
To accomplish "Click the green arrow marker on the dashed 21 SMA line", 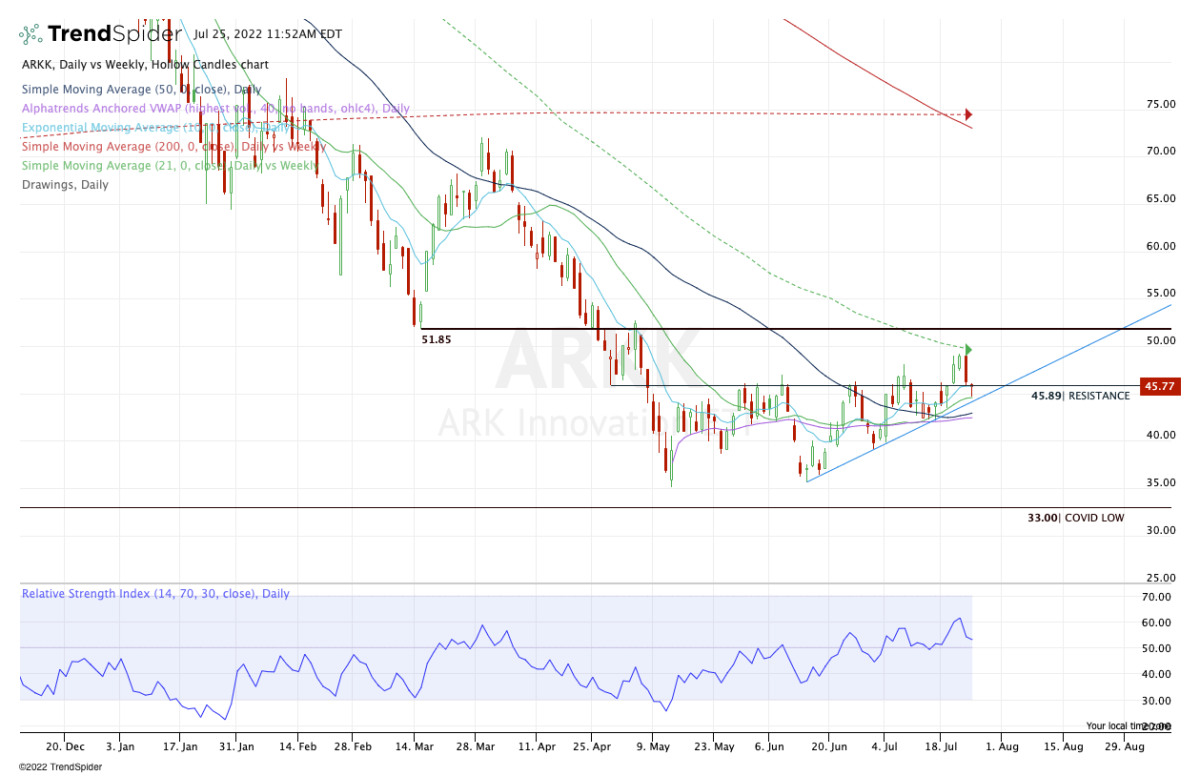I will pyautogui.click(x=967, y=349).
